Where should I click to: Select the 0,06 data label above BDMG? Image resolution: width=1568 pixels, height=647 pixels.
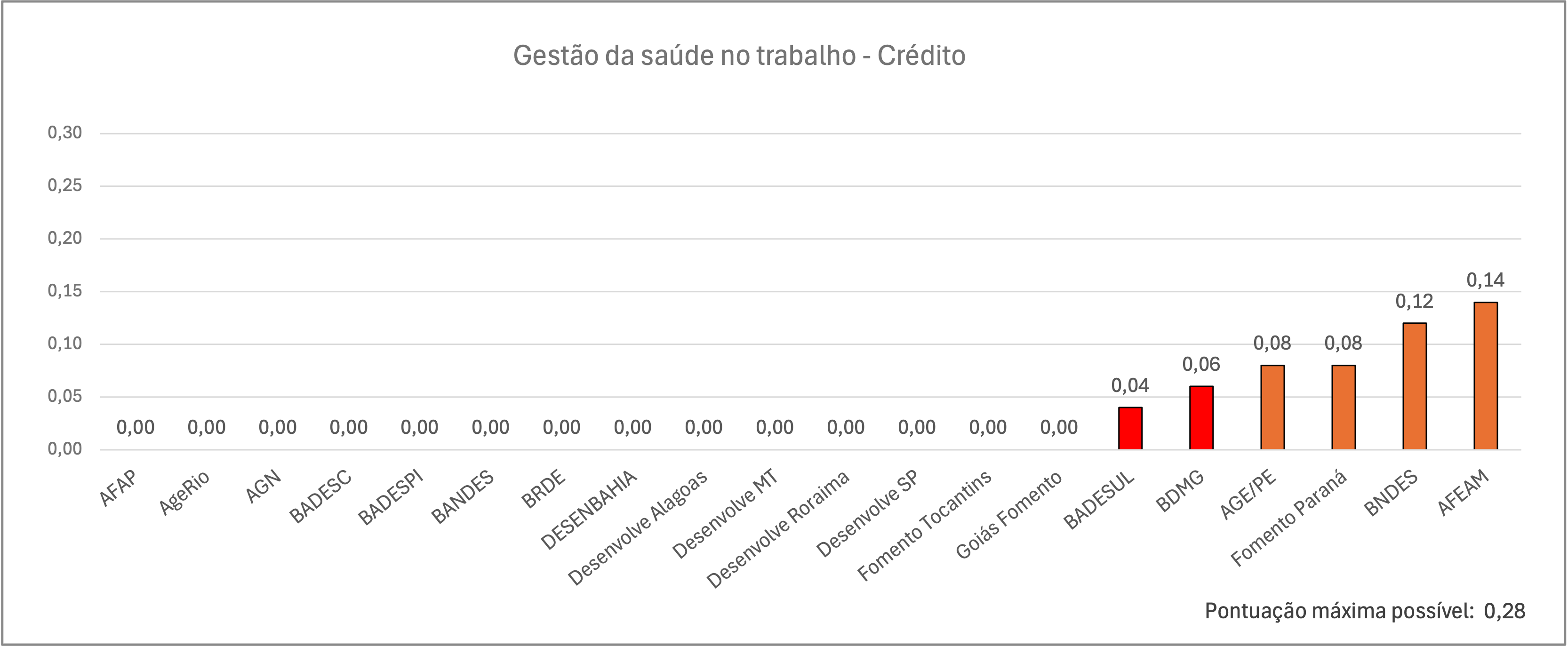point(1201,365)
